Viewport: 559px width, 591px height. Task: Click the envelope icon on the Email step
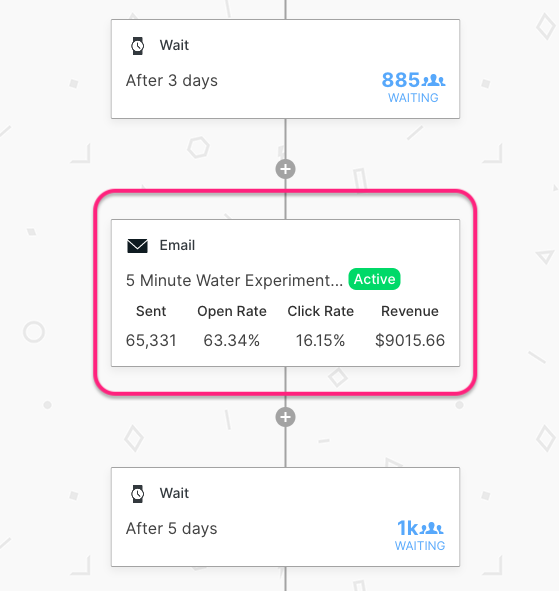tap(137, 246)
